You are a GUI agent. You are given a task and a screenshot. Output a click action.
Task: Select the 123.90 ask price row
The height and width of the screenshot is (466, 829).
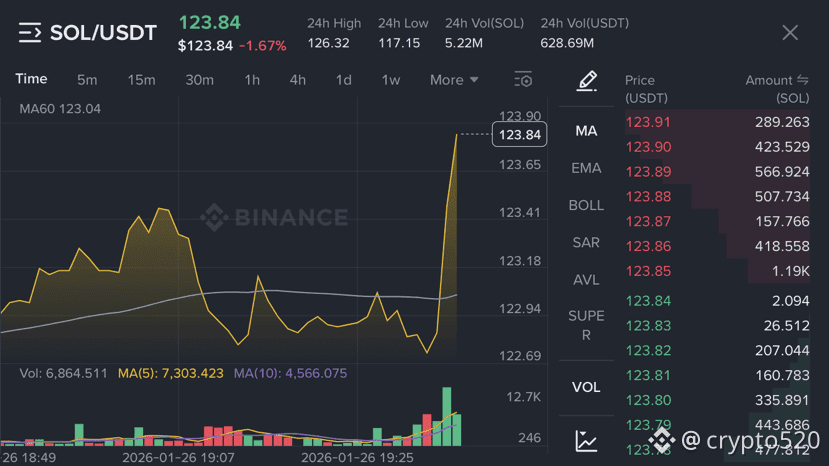coord(717,147)
